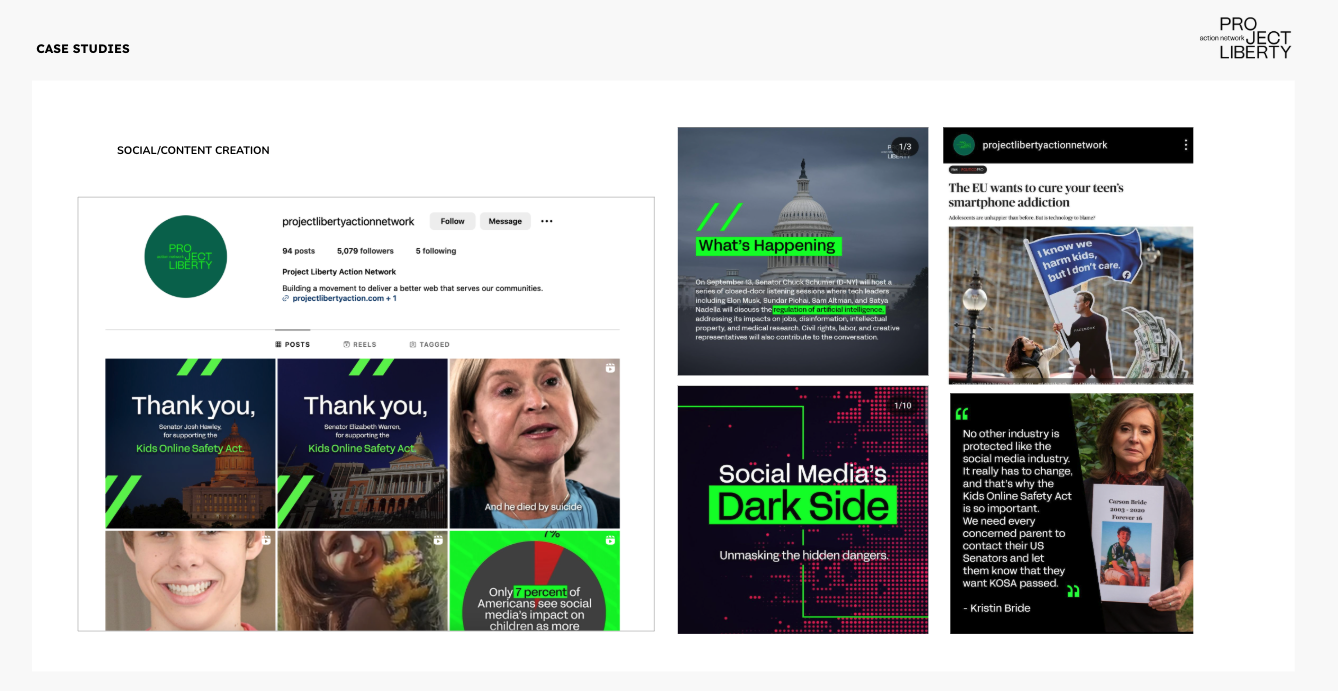Click the Project Liberty Action Network bio name
The height and width of the screenshot is (691, 1338).
[x=339, y=272]
